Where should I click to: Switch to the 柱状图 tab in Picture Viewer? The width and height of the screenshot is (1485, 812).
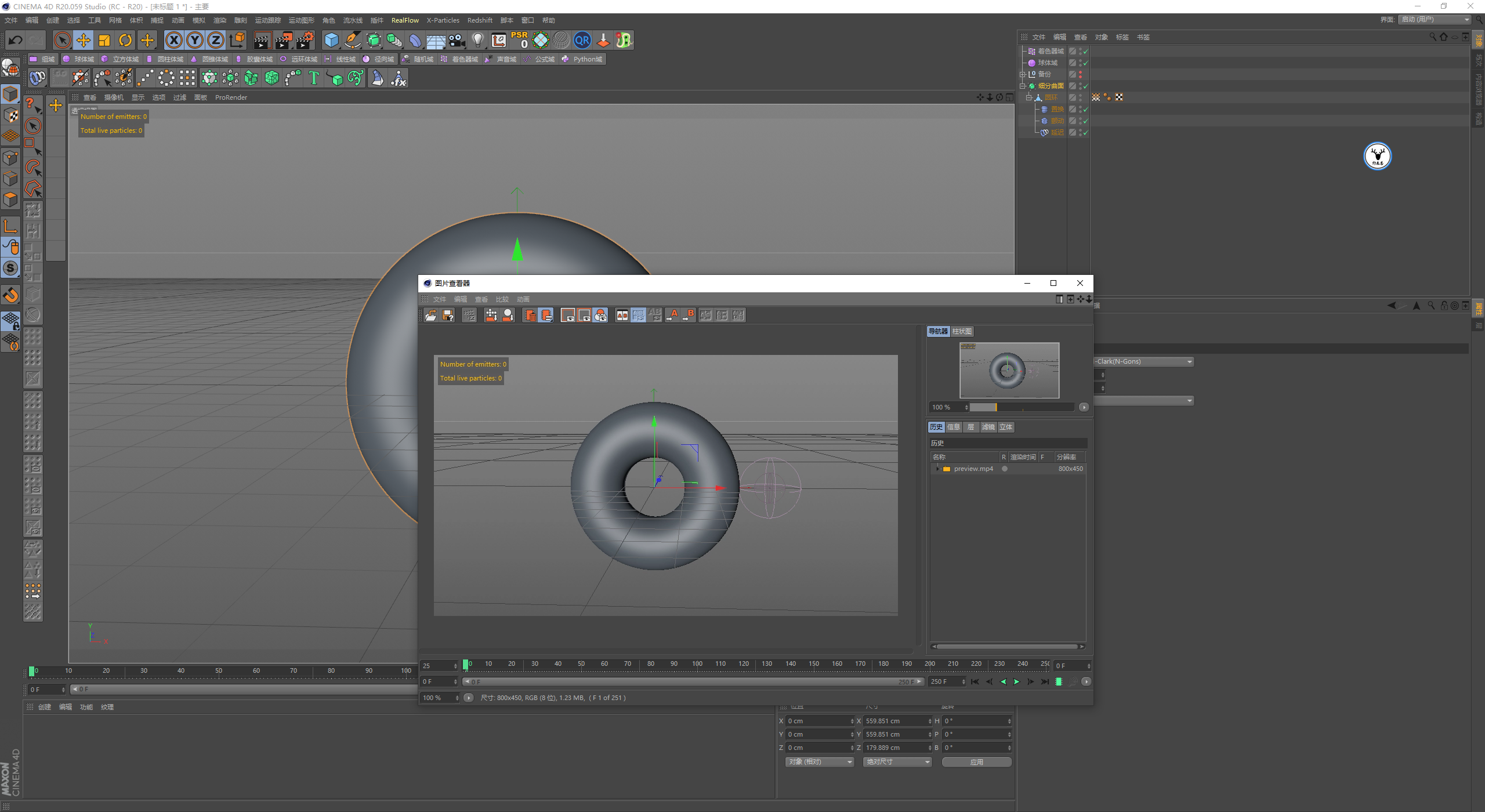[x=961, y=331]
